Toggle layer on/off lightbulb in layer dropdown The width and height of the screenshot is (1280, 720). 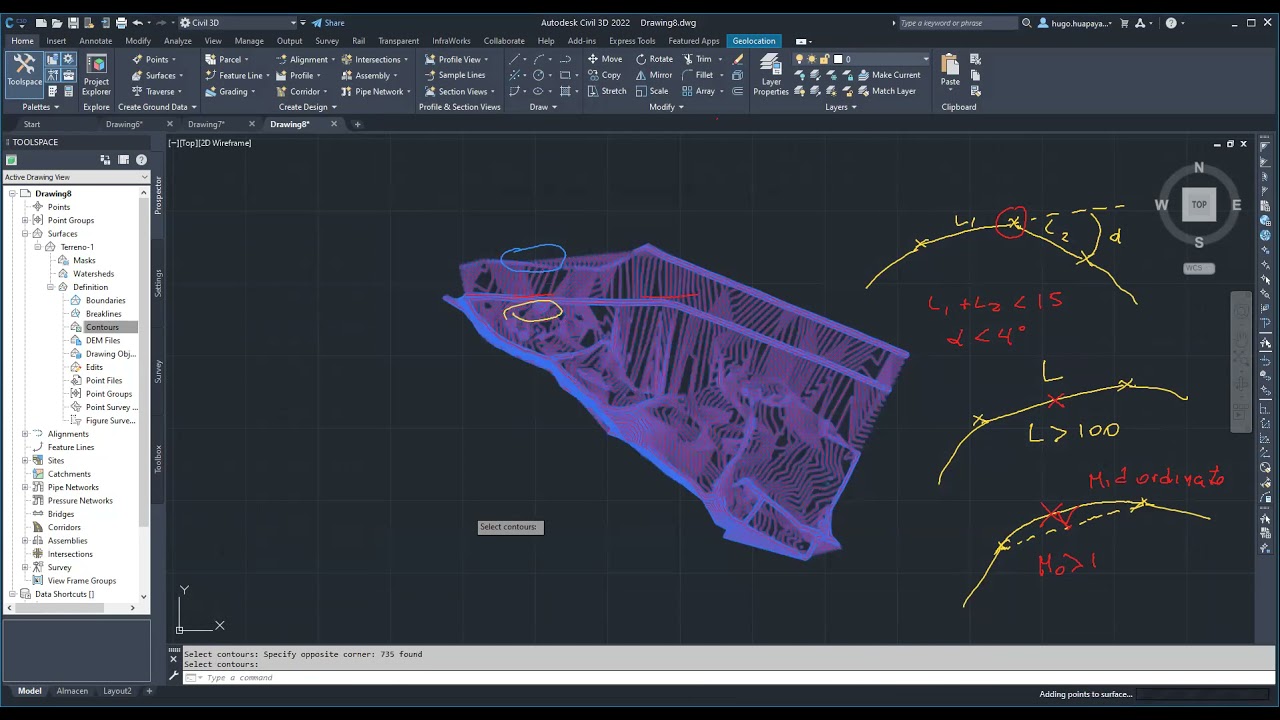800,59
